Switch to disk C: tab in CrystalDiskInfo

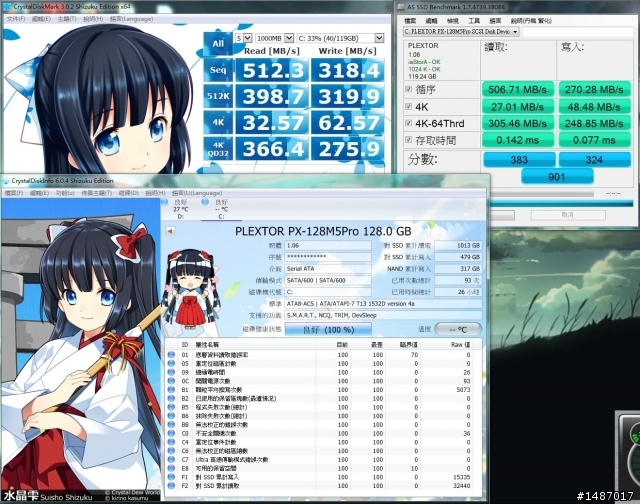(221, 209)
